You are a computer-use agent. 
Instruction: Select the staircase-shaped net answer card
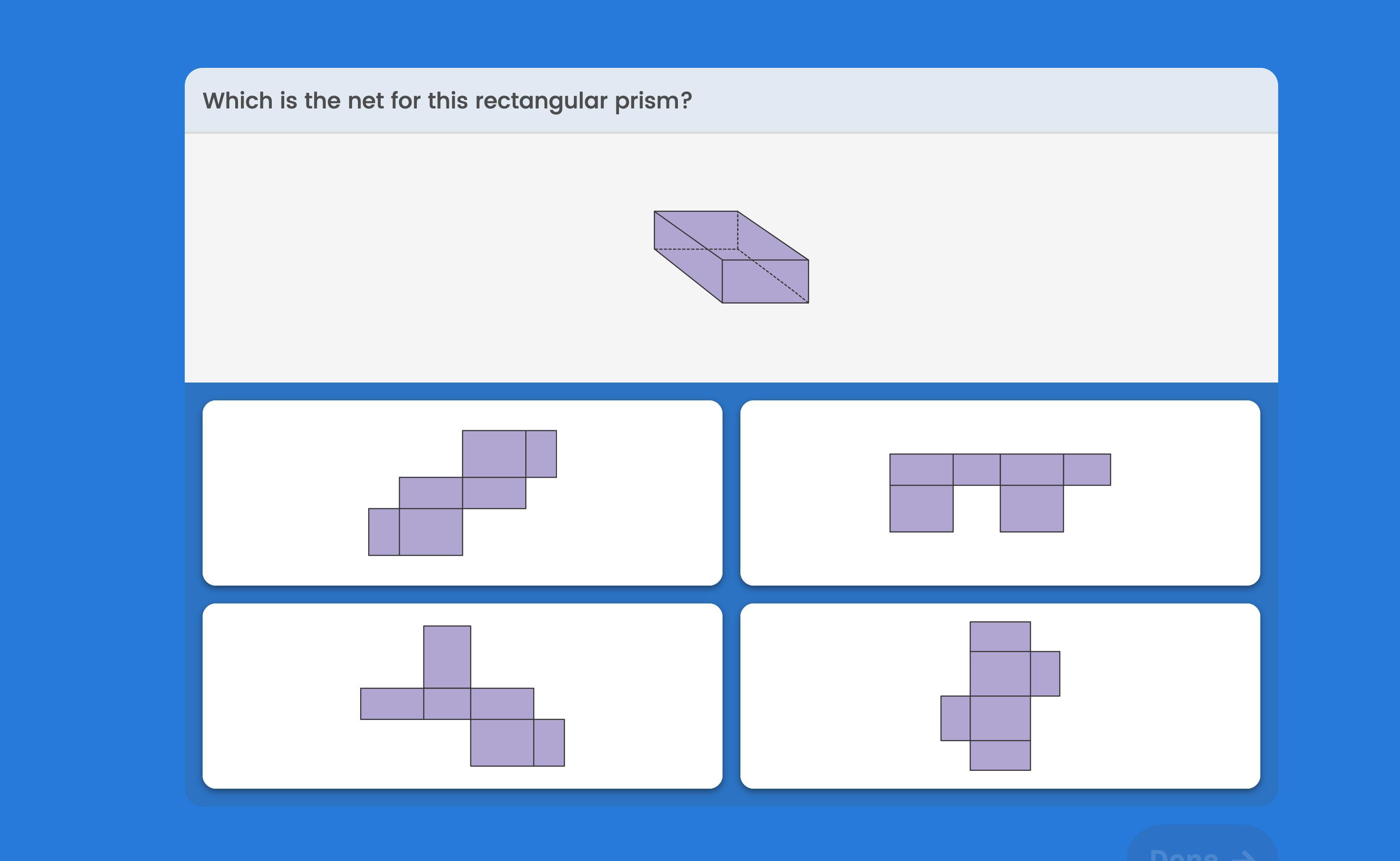[x=462, y=493]
